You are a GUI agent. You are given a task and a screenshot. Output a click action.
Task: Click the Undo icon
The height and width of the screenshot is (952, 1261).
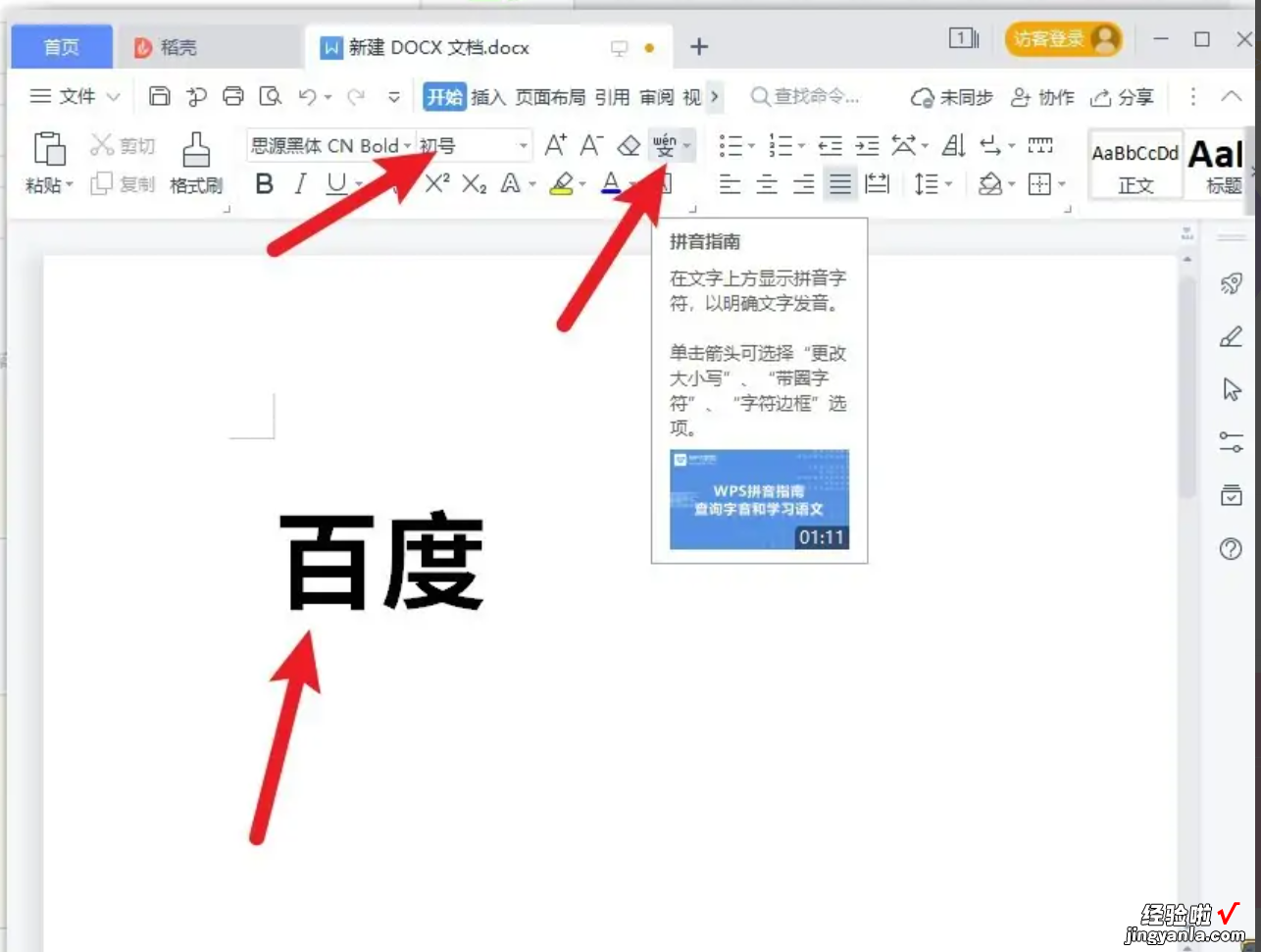308,96
